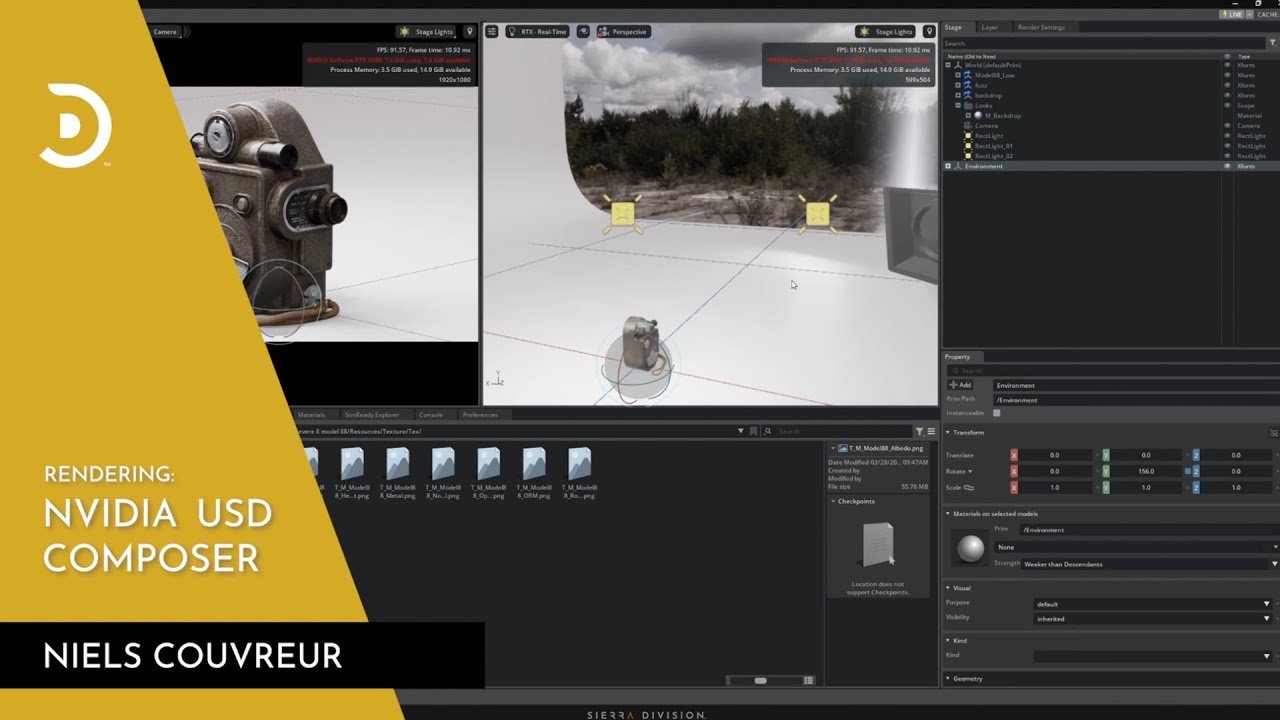Click the bookmark icon in content browser path
Screen dimensions: 1280x720
coord(753,431)
